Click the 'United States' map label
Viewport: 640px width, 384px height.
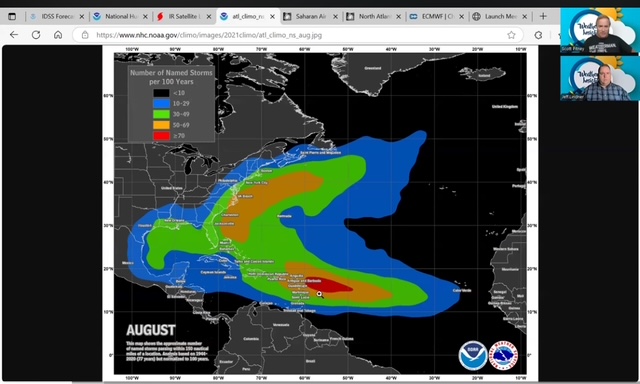pos(172,188)
